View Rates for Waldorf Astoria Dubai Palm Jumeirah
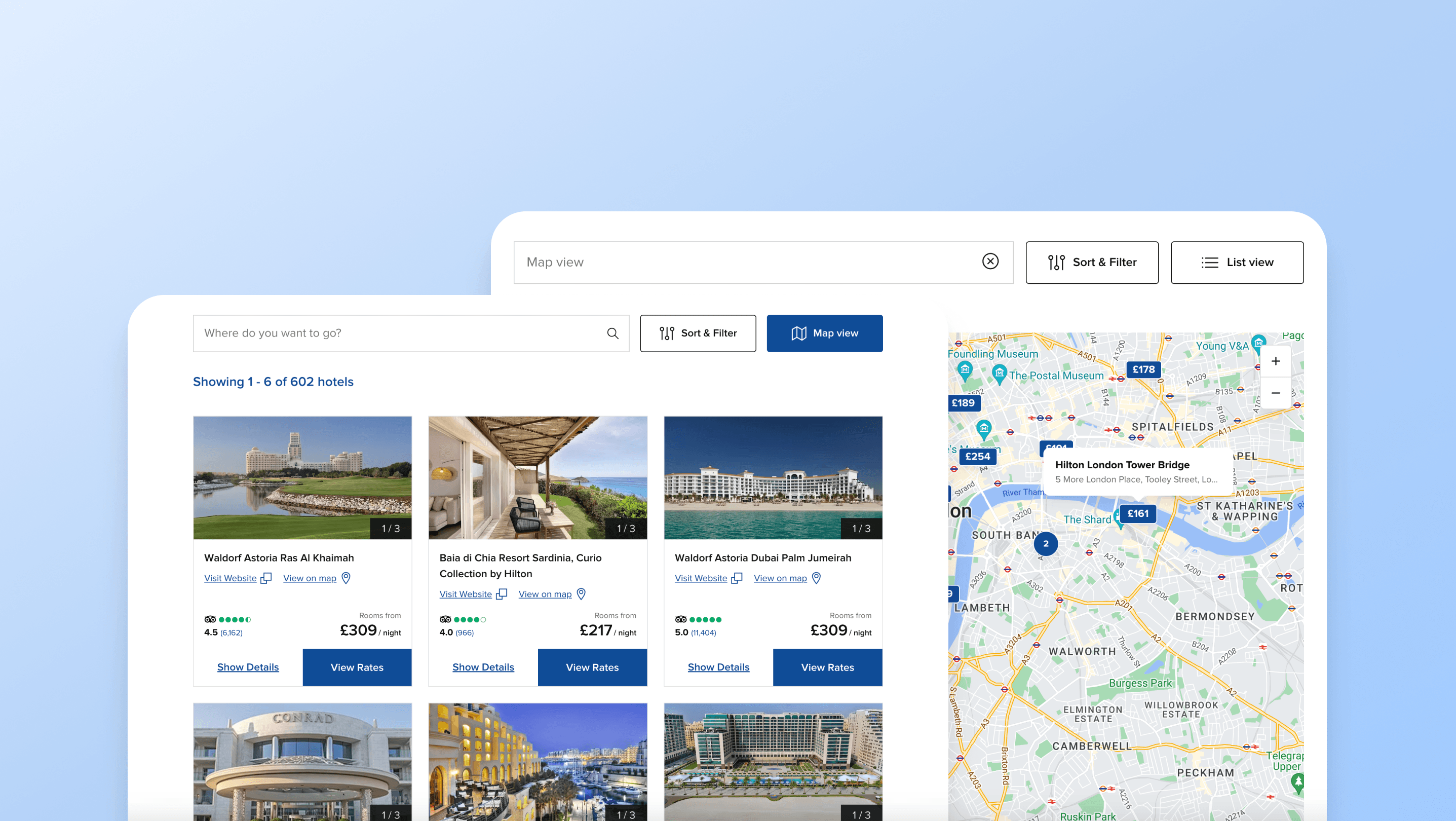This screenshot has height=821, width=1456. (x=827, y=667)
